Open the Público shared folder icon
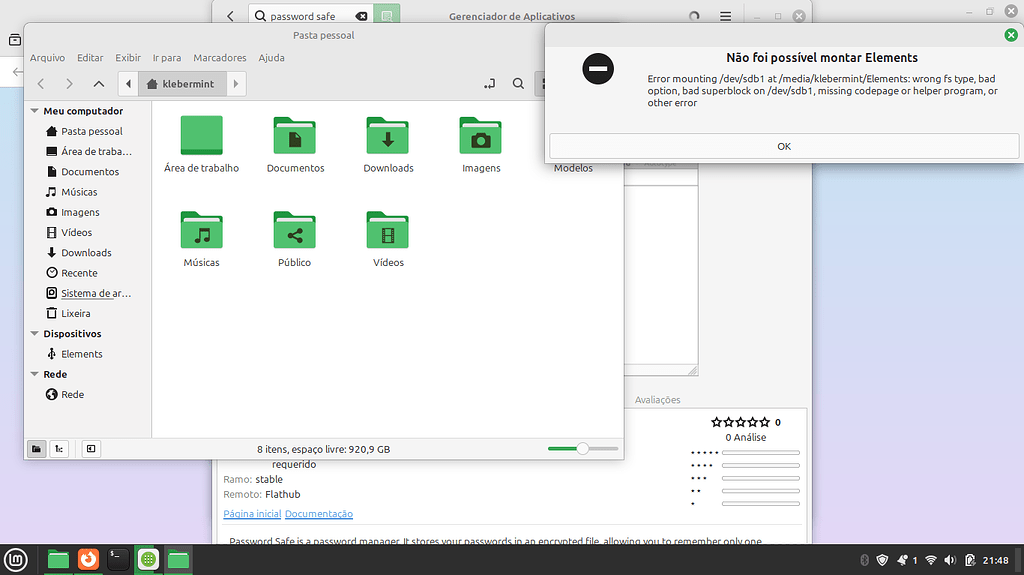The width and height of the screenshot is (1024, 575). coord(295,230)
